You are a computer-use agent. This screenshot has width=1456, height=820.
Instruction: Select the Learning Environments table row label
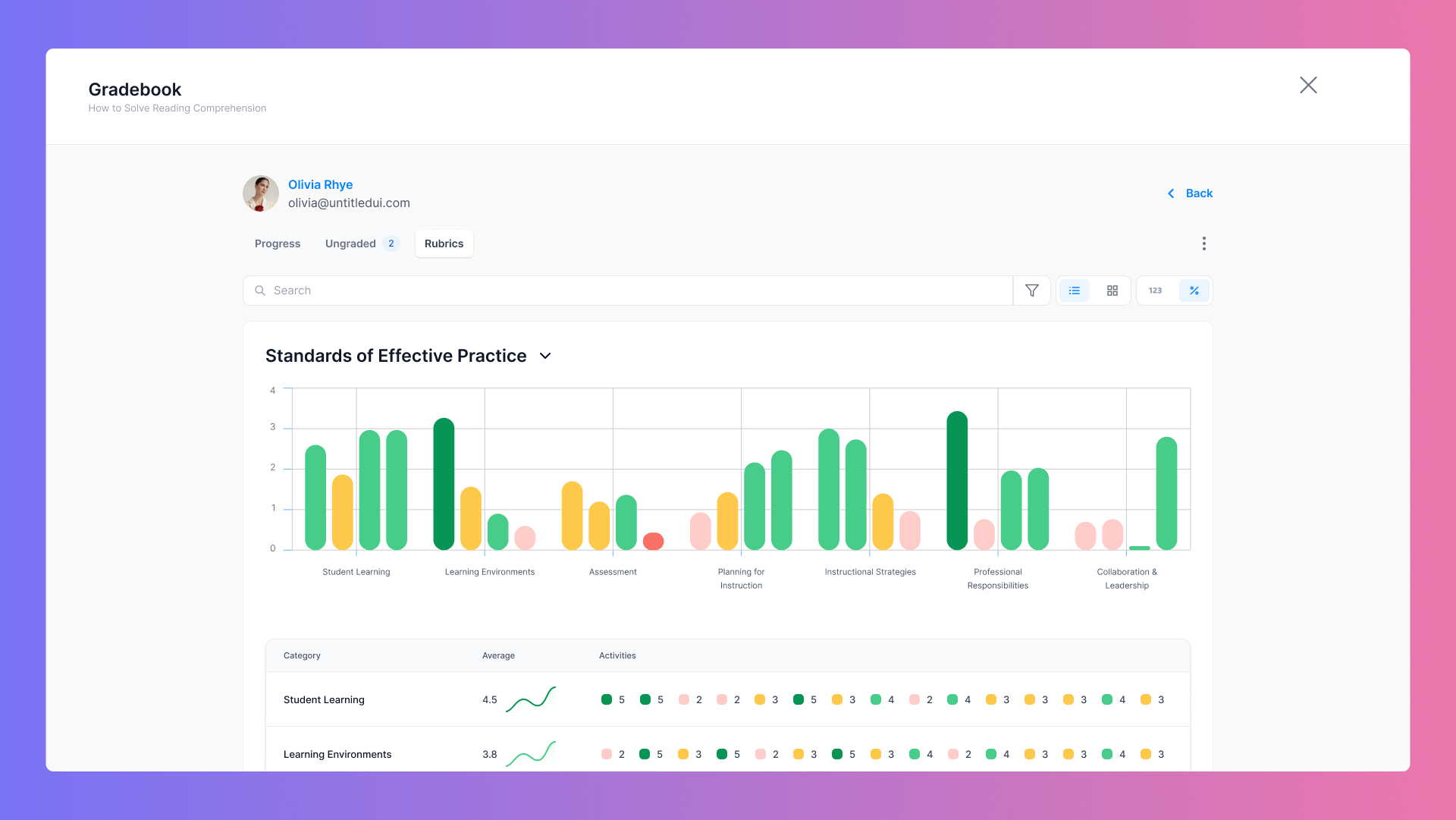pyautogui.click(x=337, y=754)
